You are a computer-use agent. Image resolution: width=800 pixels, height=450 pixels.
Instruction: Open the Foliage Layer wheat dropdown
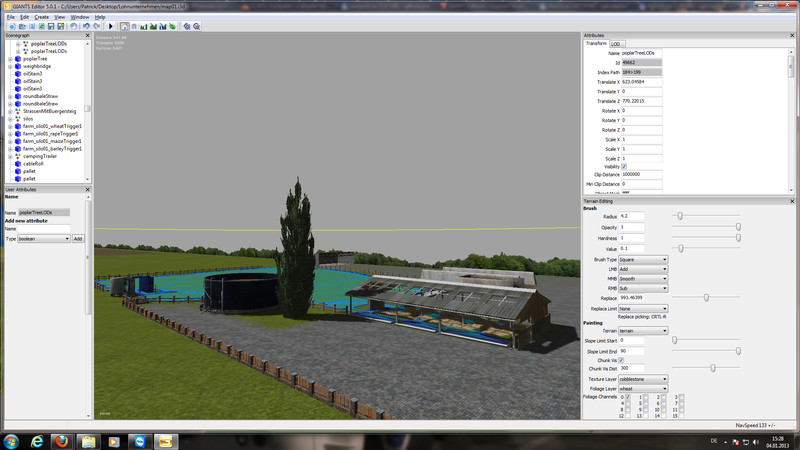tap(643, 389)
